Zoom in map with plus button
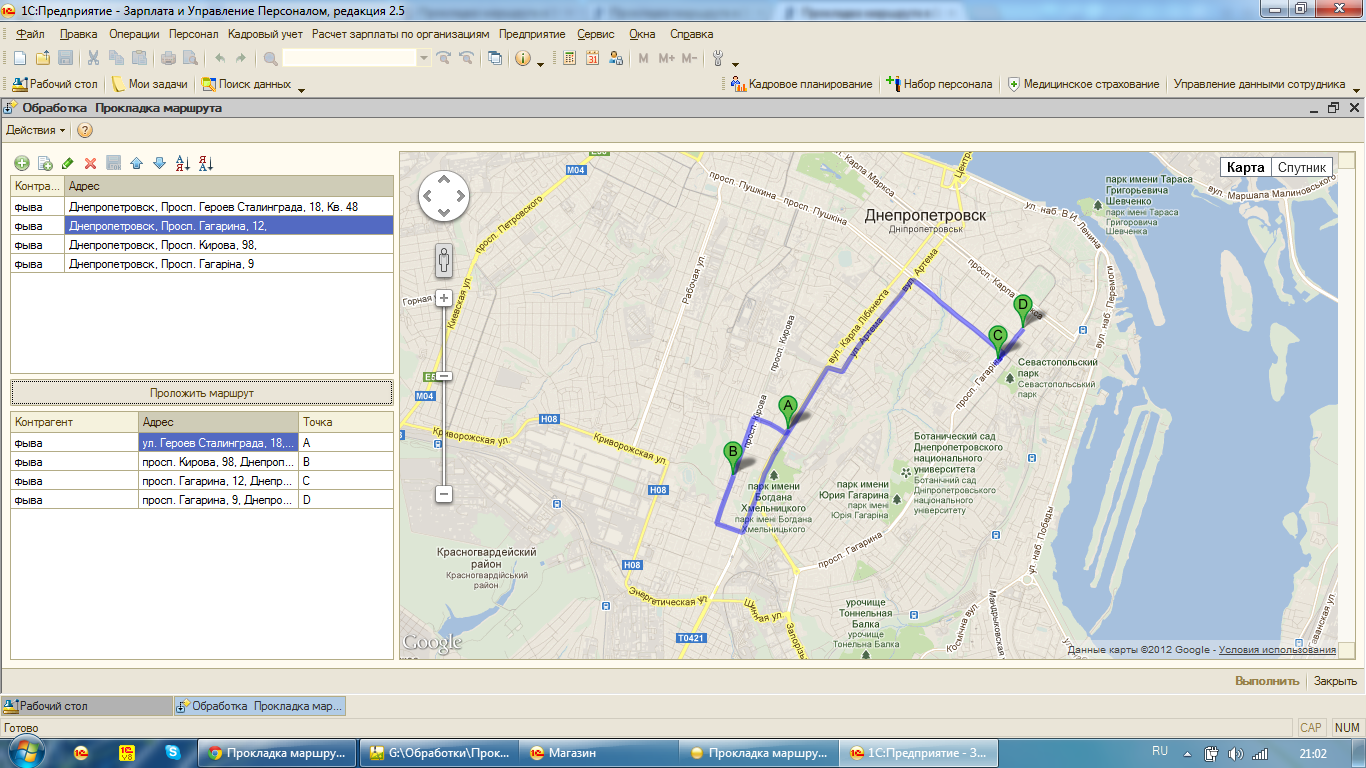Image resolution: width=1366 pixels, height=768 pixels. pos(444,297)
